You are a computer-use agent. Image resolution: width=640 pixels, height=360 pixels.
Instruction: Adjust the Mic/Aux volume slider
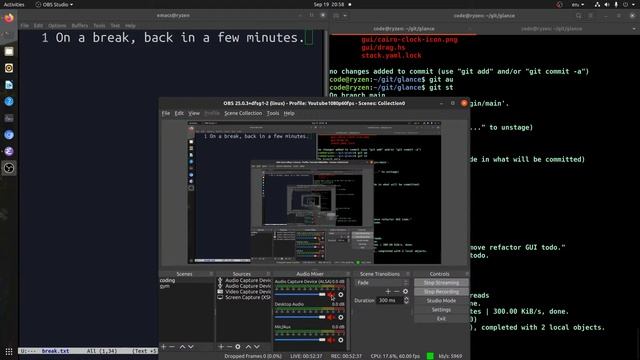300,340
